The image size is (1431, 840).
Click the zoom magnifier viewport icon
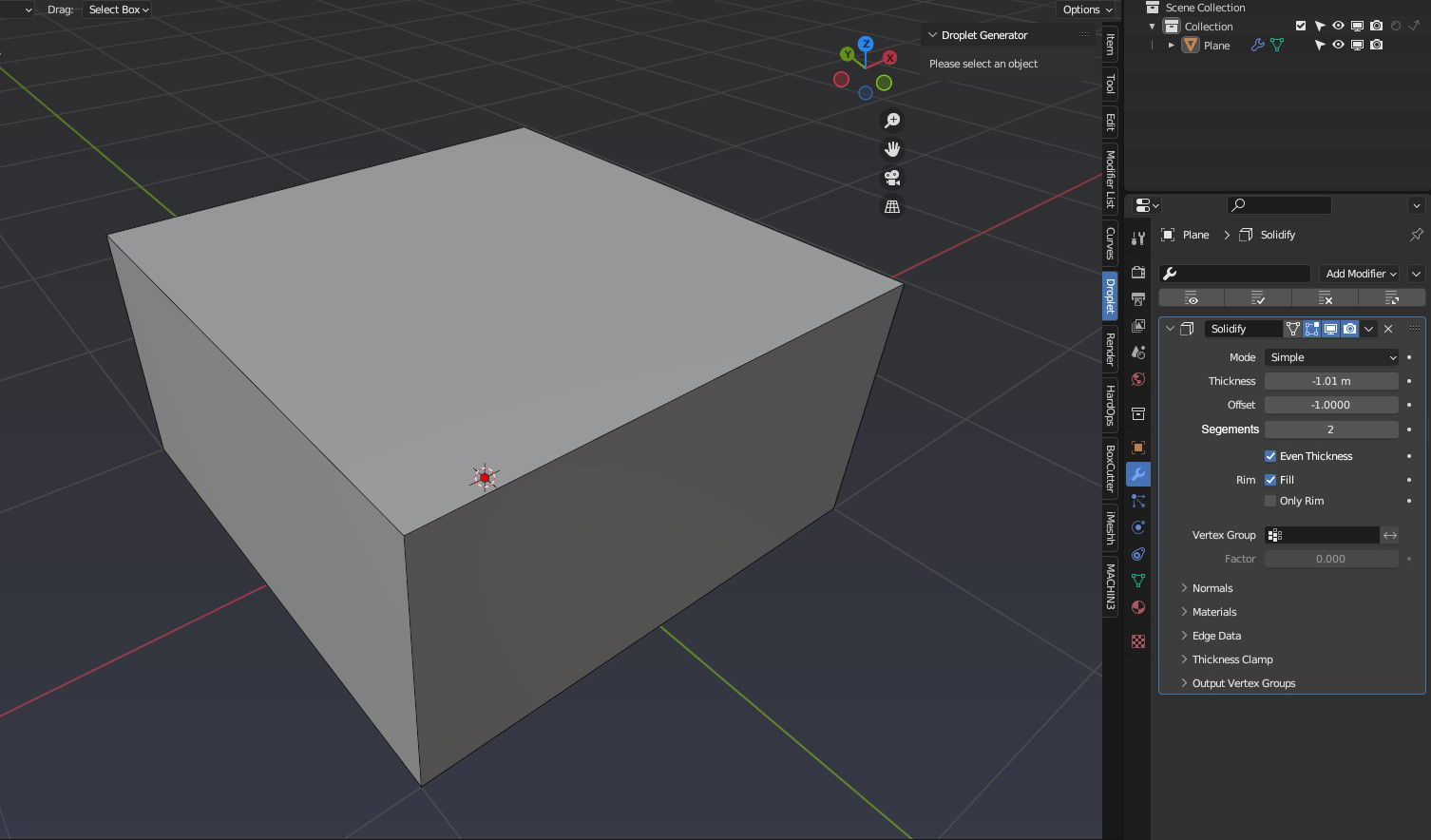click(x=892, y=121)
